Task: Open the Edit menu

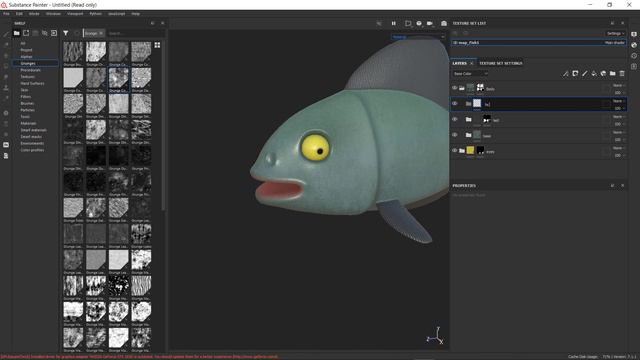Action: 19,13
